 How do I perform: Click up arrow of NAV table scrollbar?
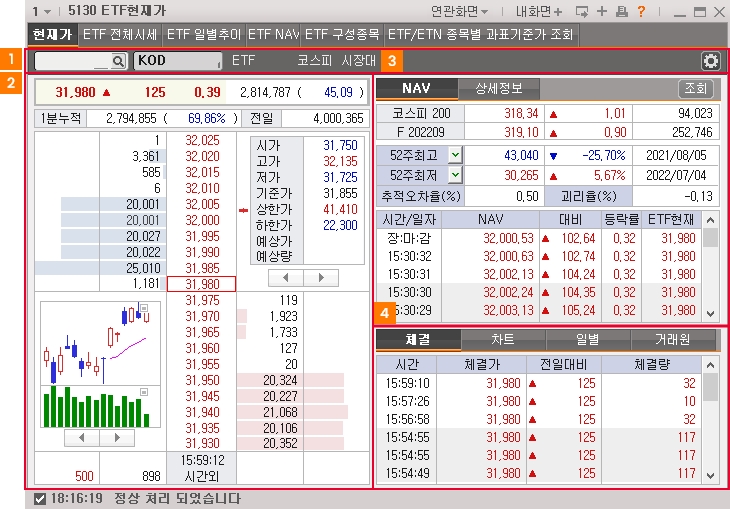click(x=710, y=220)
